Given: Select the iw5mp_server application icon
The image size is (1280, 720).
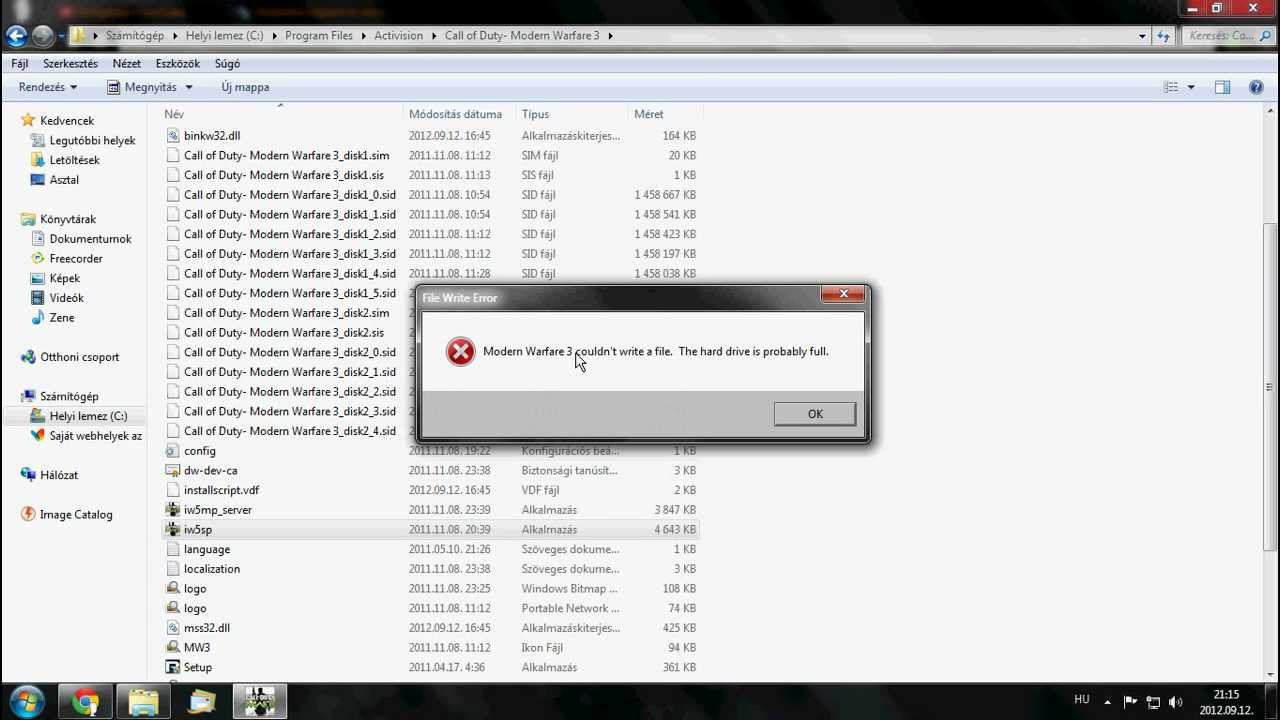Looking at the screenshot, I should 172,510.
